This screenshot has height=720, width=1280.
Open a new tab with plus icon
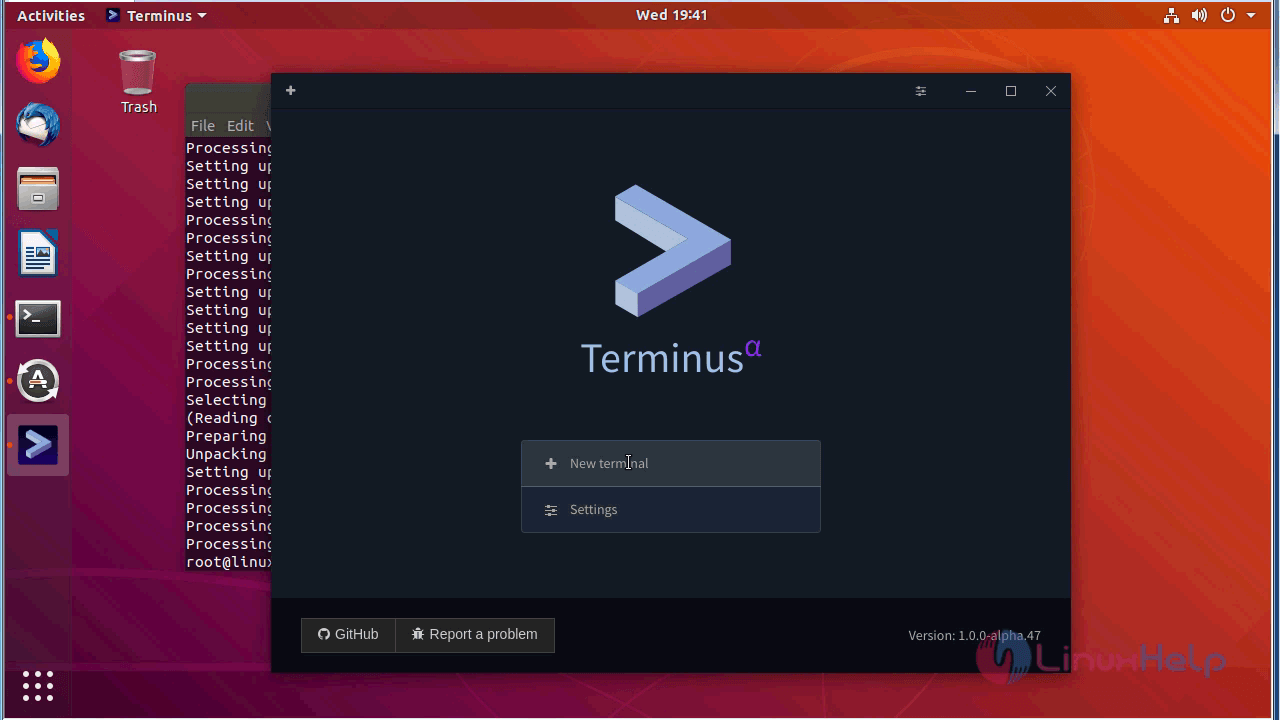click(291, 91)
